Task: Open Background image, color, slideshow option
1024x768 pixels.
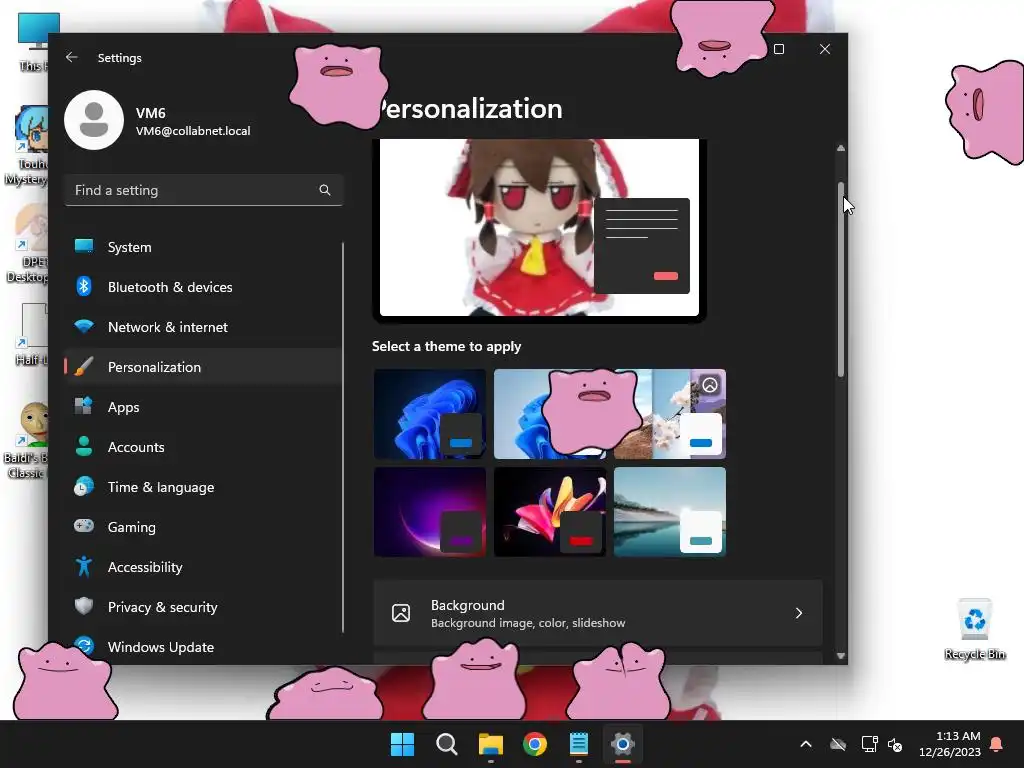Action: 598,613
